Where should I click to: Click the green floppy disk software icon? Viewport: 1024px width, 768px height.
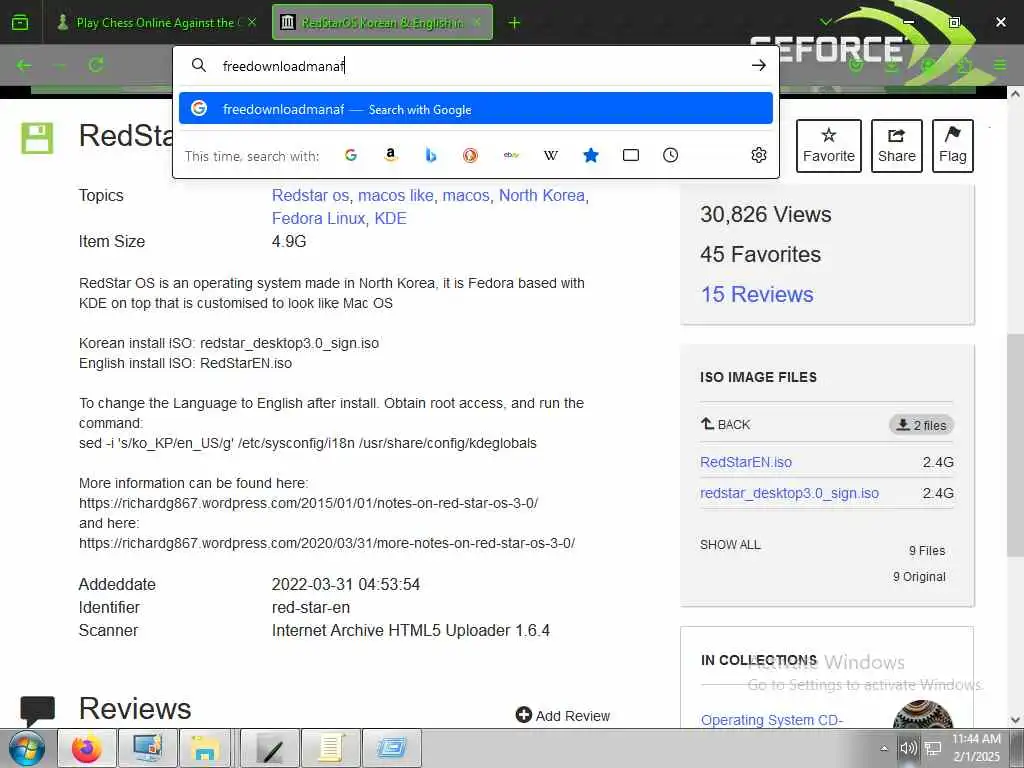click(37, 138)
